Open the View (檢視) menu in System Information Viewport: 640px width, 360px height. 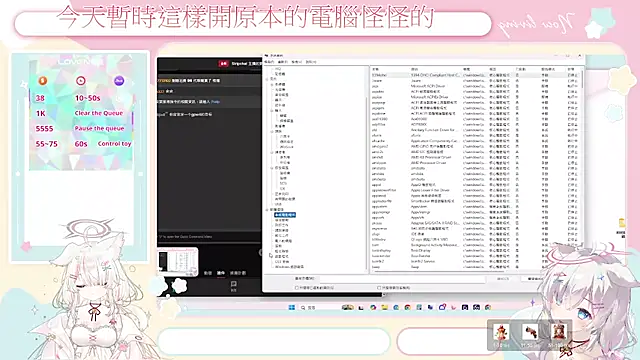[297, 62]
